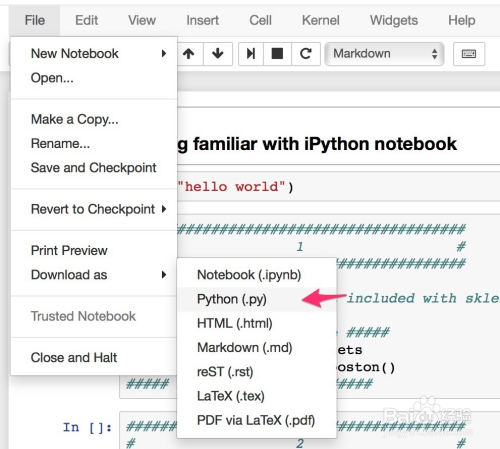500x449 pixels.
Task: Choose Save and Checkpoint
Action: coord(94,168)
